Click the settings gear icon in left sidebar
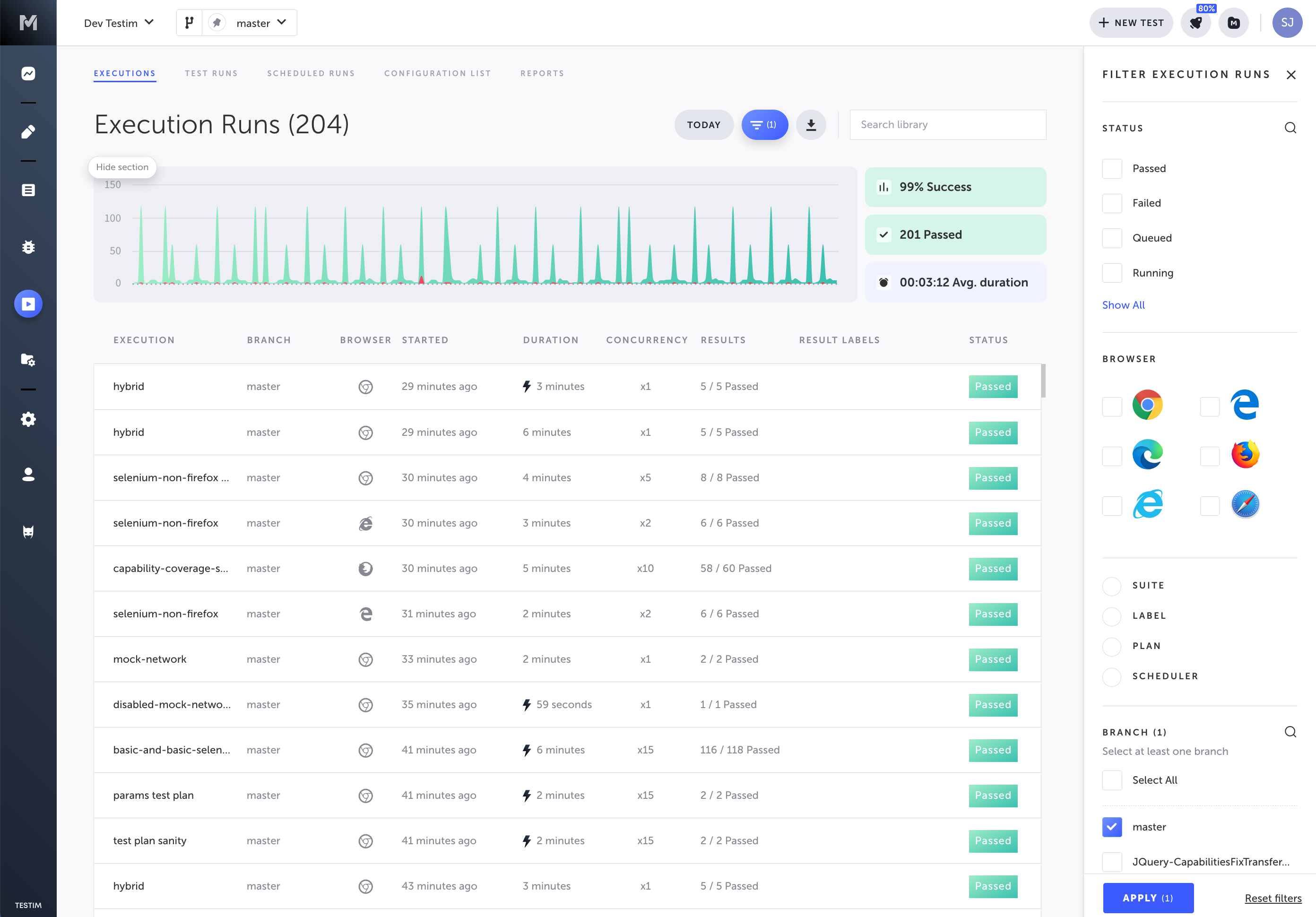 28,418
